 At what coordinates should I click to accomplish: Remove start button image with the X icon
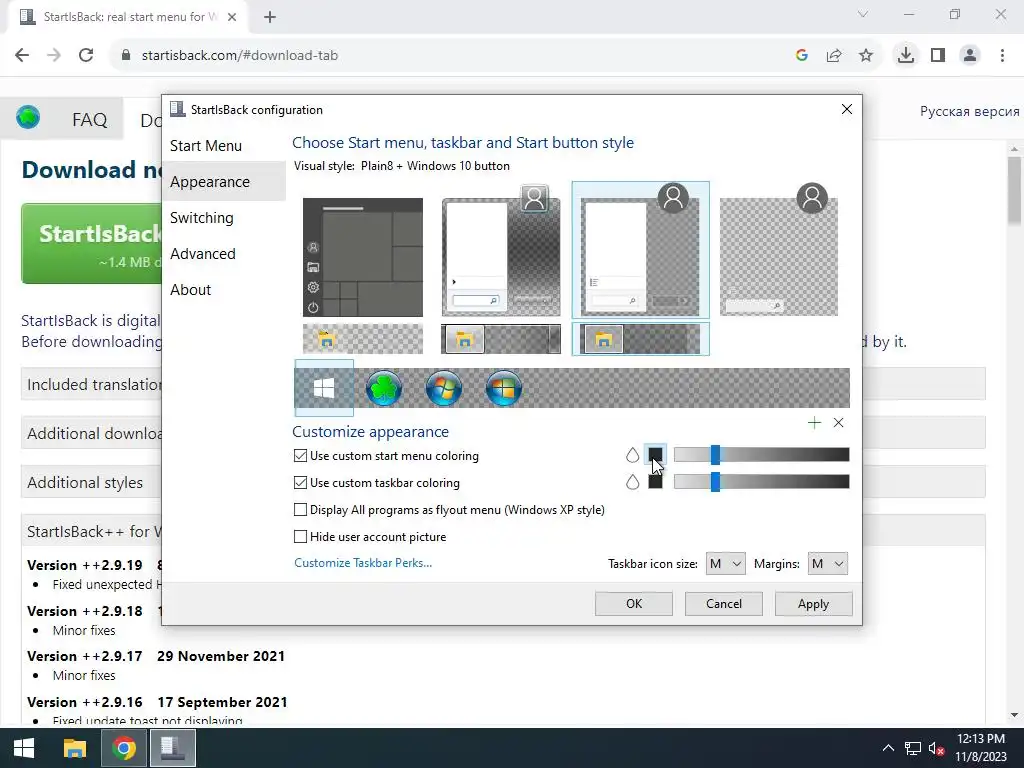tap(839, 423)
